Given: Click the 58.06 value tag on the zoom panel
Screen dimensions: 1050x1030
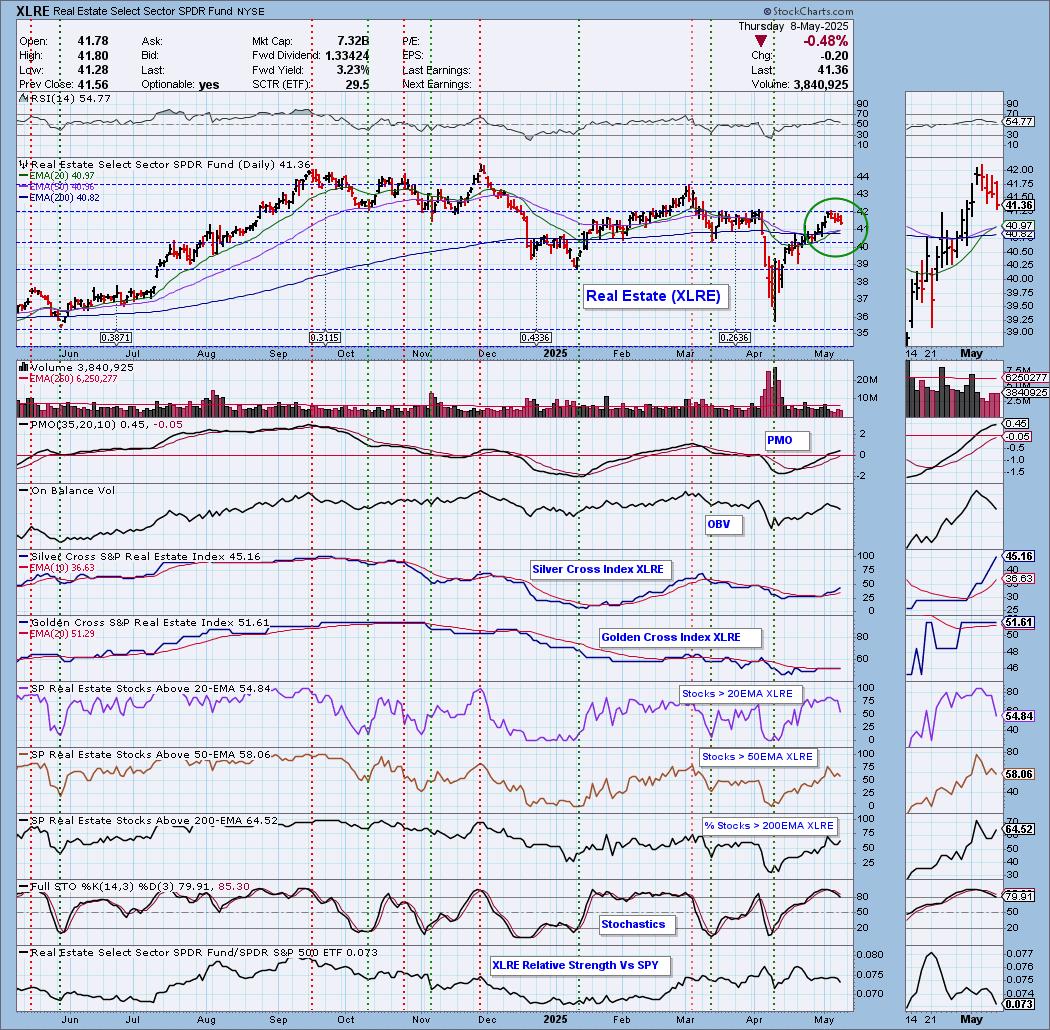Looking at the screenshot, I should coord(1018,774).
